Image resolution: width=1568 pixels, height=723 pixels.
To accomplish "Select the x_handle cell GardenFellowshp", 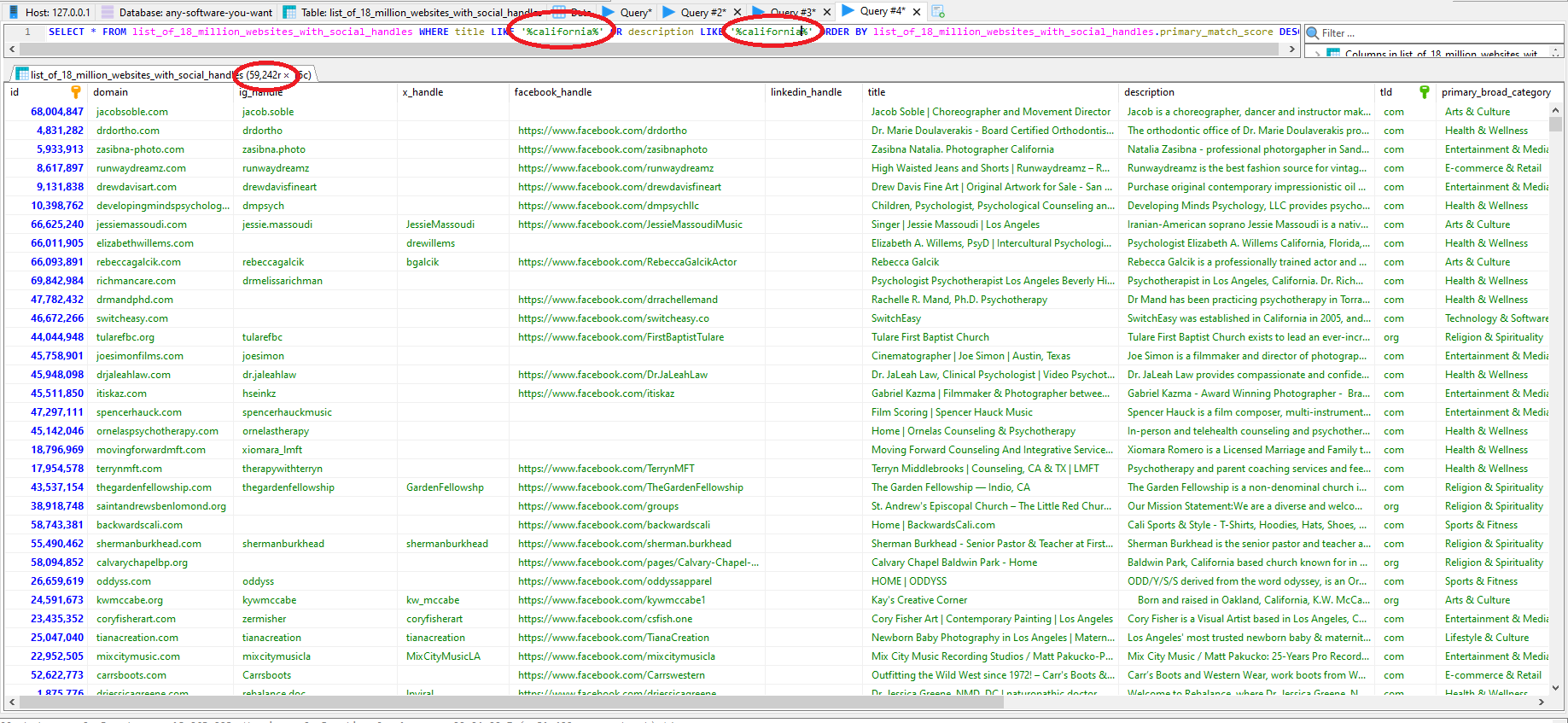I will tap(452, 487).
